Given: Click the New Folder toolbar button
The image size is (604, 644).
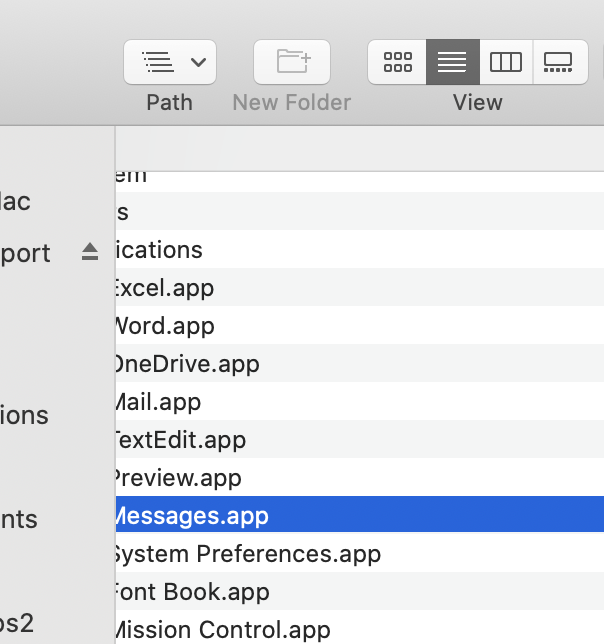Looking at the screenshot, I should click(x=292, y=62).
